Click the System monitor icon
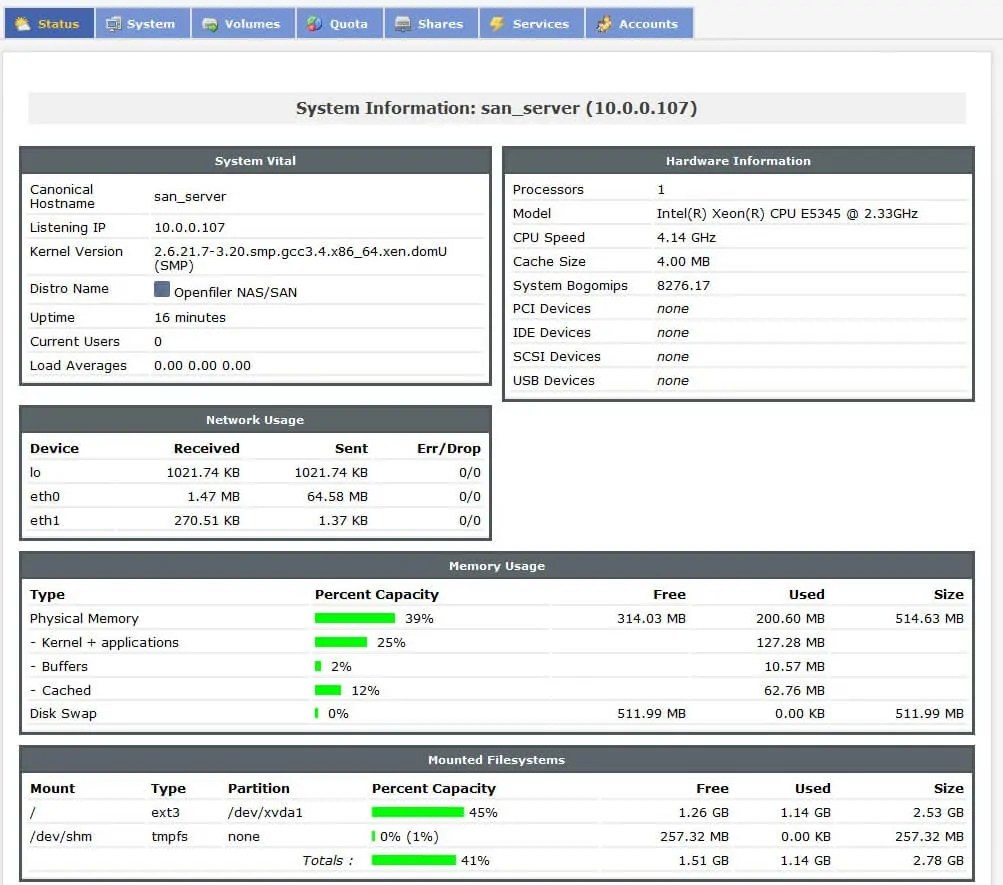Viewport: 1003px width, 885px height. (x=115, y=22)
